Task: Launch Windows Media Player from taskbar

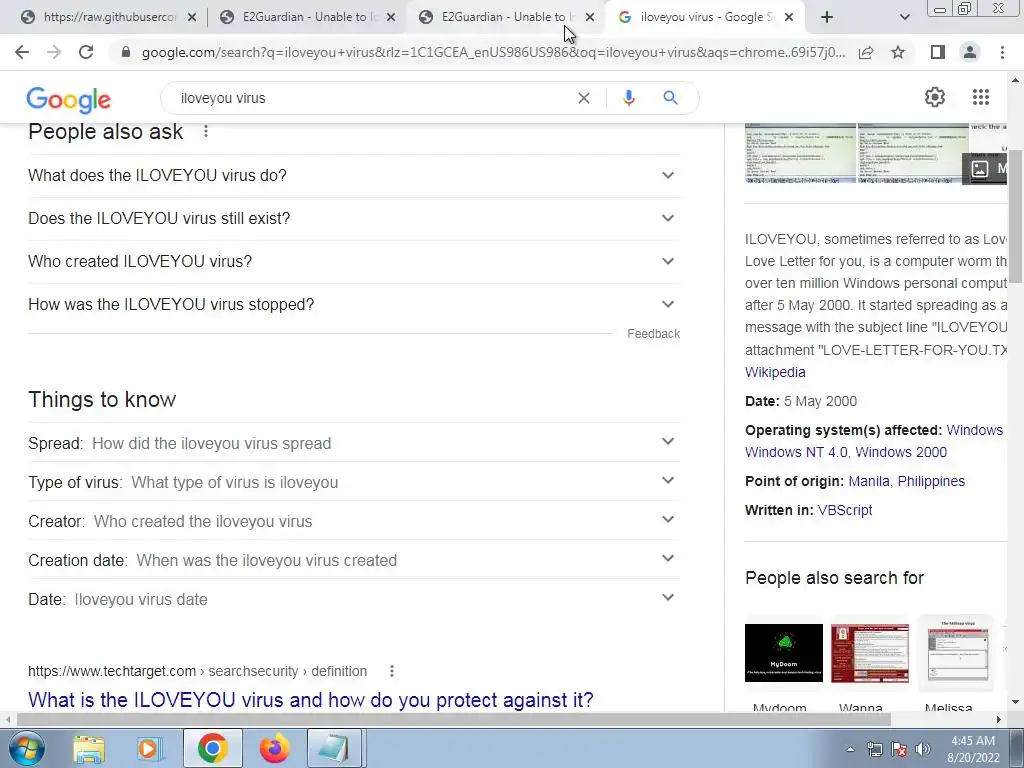Action: [149, 748]
